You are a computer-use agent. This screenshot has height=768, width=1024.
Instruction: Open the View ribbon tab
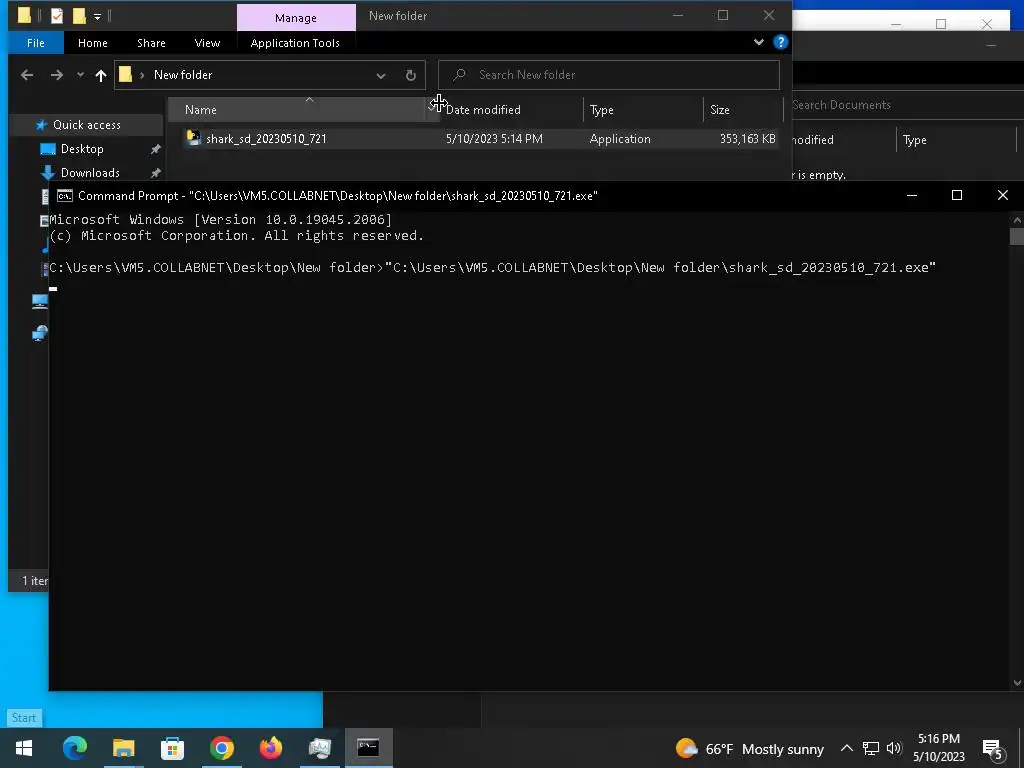click(207, 43)
